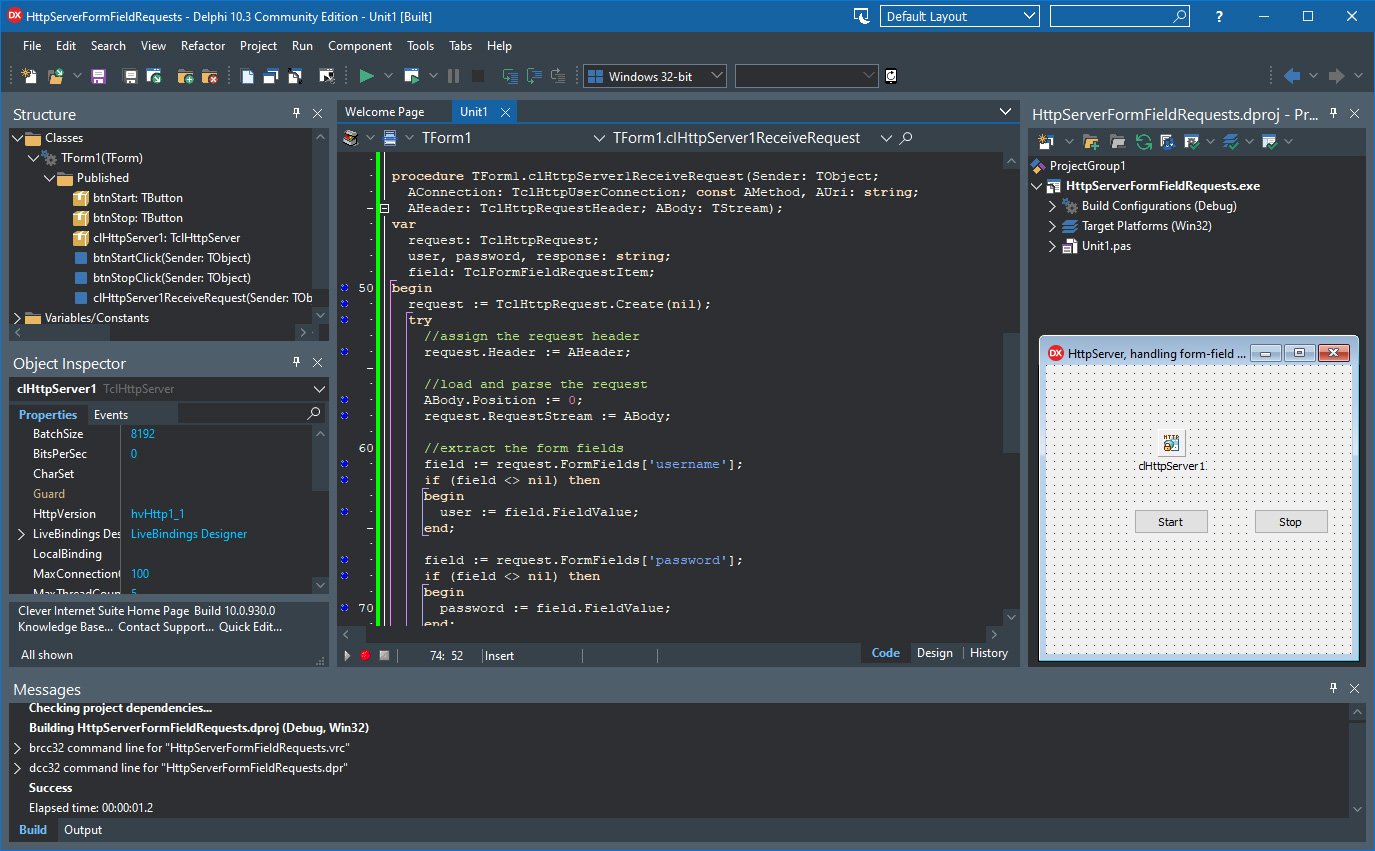The height and width of the screenshot is (851, 1375).
Task: Open the Component menu
Action: [x=360, y=46]
